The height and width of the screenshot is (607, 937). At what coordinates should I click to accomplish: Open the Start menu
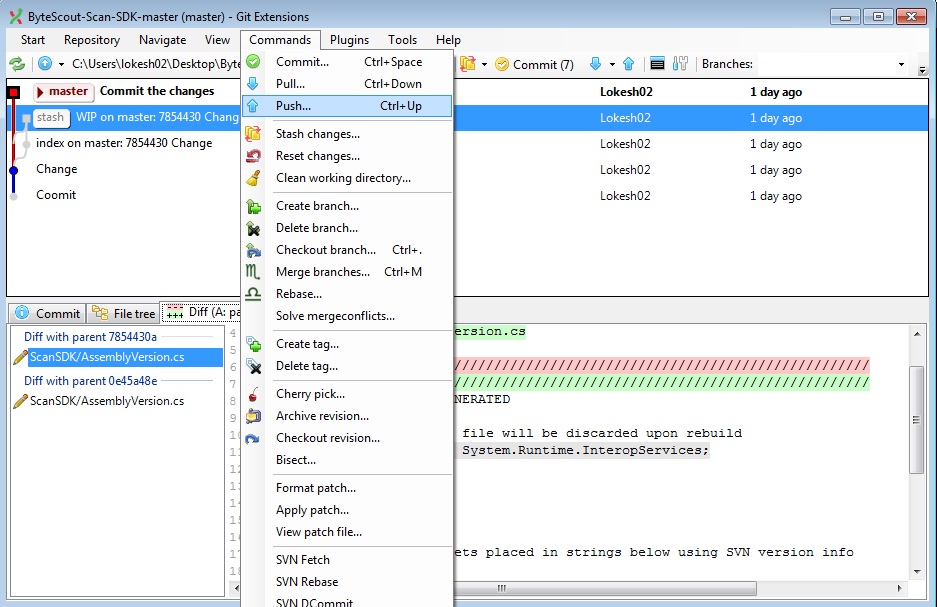point(33,40)
